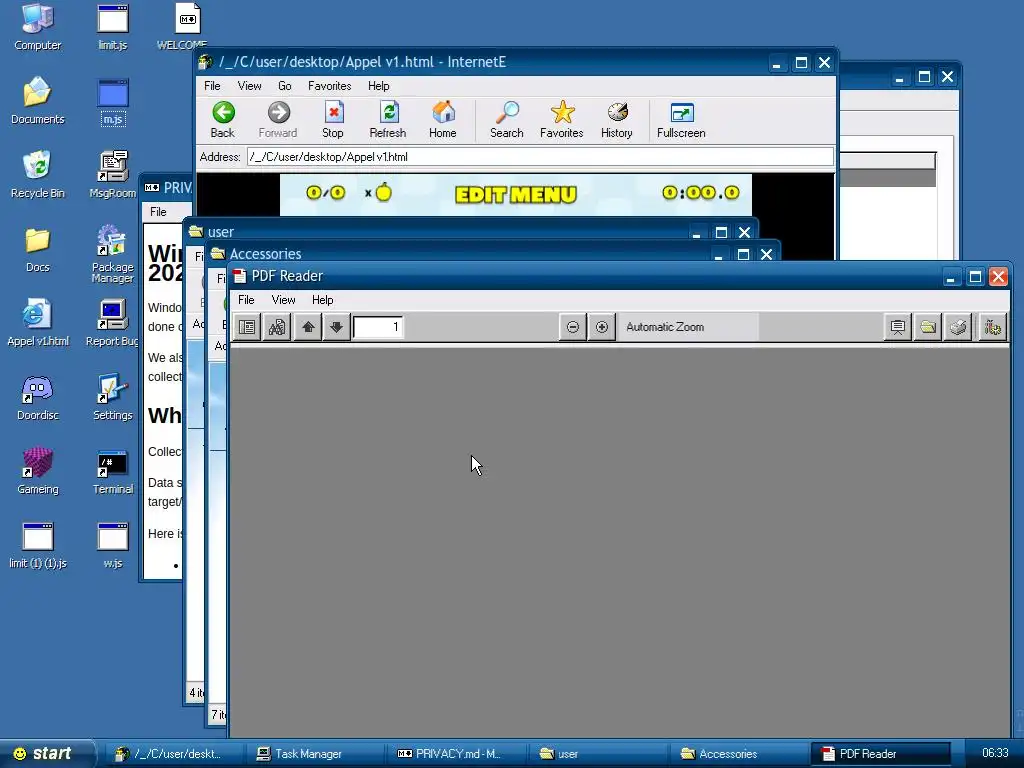This screenshot has height=768, width=1024.
Task: Click the page number field in PDF Reader
Action: tap(378, 327)
